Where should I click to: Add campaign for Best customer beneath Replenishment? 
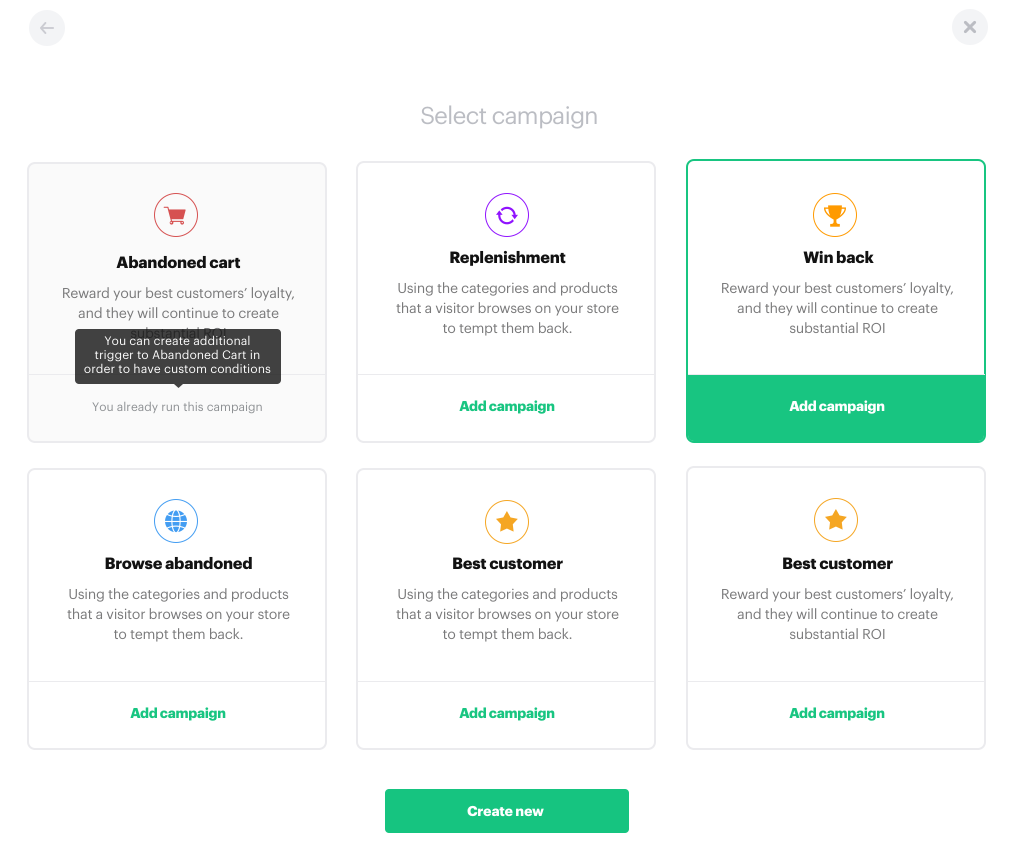(507, 713)
